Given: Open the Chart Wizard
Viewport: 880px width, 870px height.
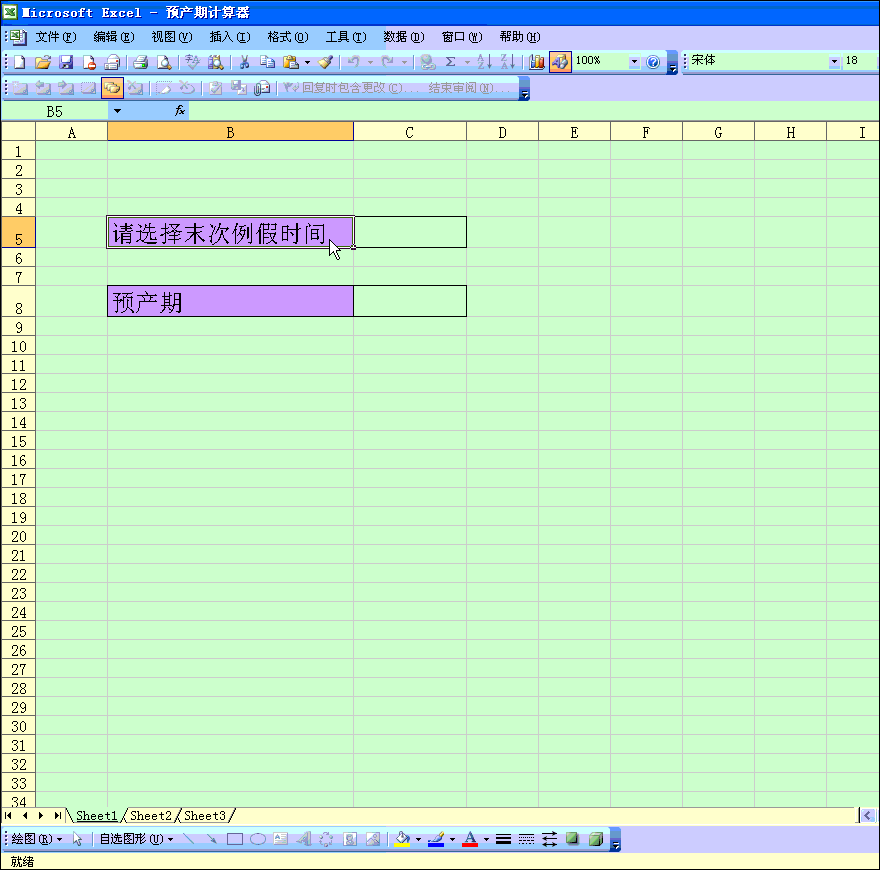Looking at the screenshot, I should (x=536, y=61).
